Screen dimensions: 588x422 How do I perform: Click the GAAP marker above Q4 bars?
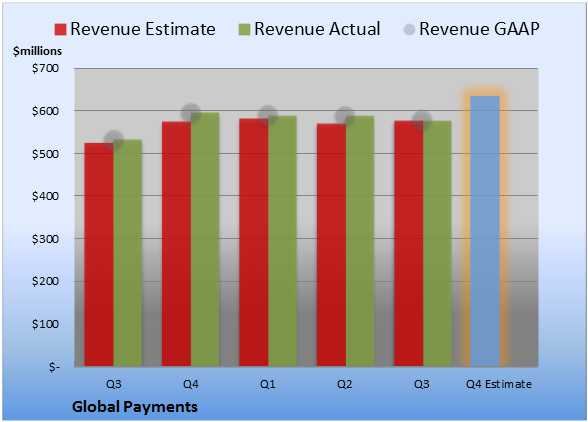[191, 112]
